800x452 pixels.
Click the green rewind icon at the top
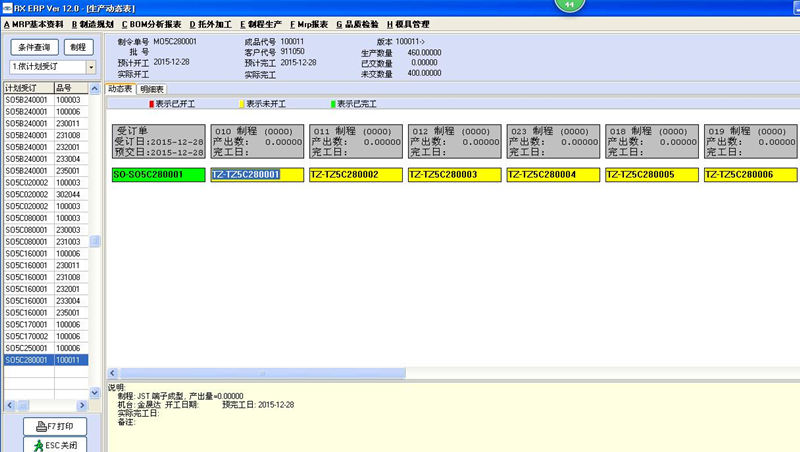click(569, 5)
